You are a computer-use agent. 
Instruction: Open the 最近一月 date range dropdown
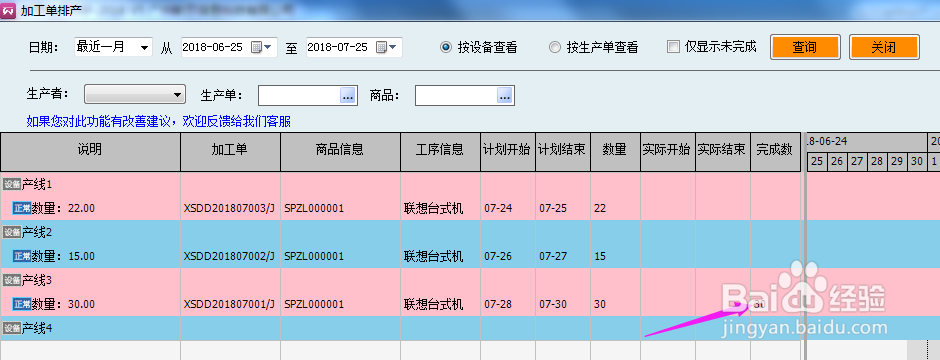pos(144,48)
